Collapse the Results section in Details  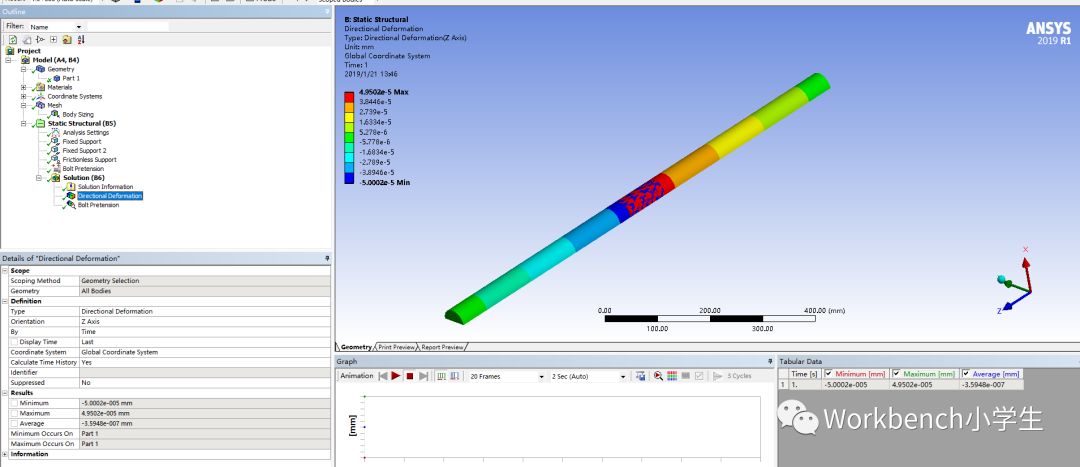pyautogui.click(x=5, y=393)
